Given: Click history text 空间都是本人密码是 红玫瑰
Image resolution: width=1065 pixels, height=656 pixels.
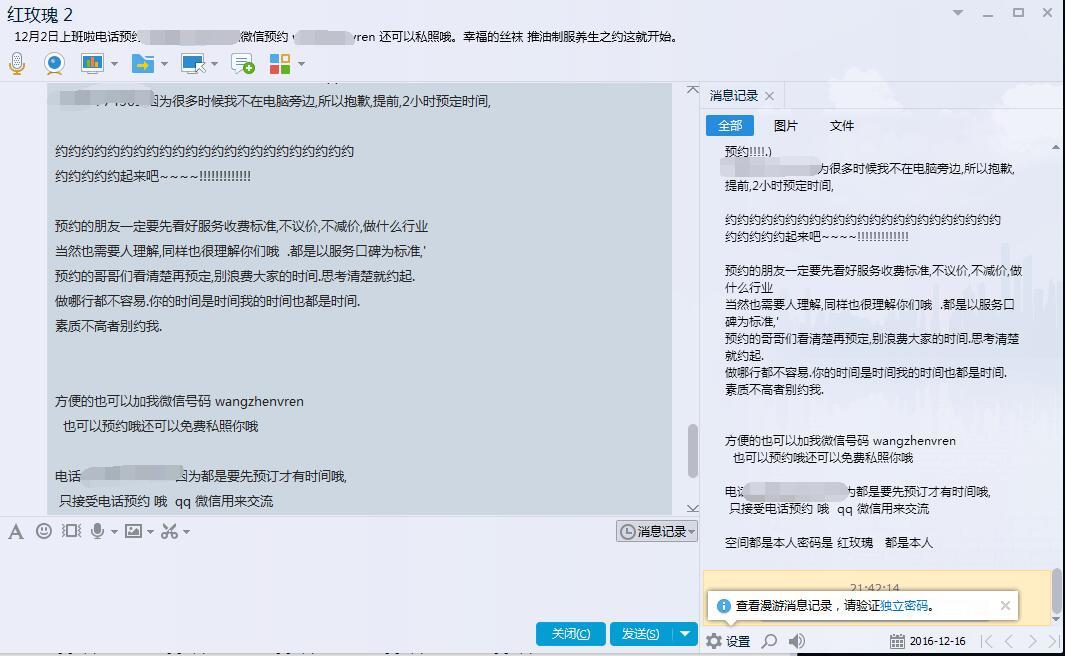Looking at the screenshot, I should click(x=799, y=543).
